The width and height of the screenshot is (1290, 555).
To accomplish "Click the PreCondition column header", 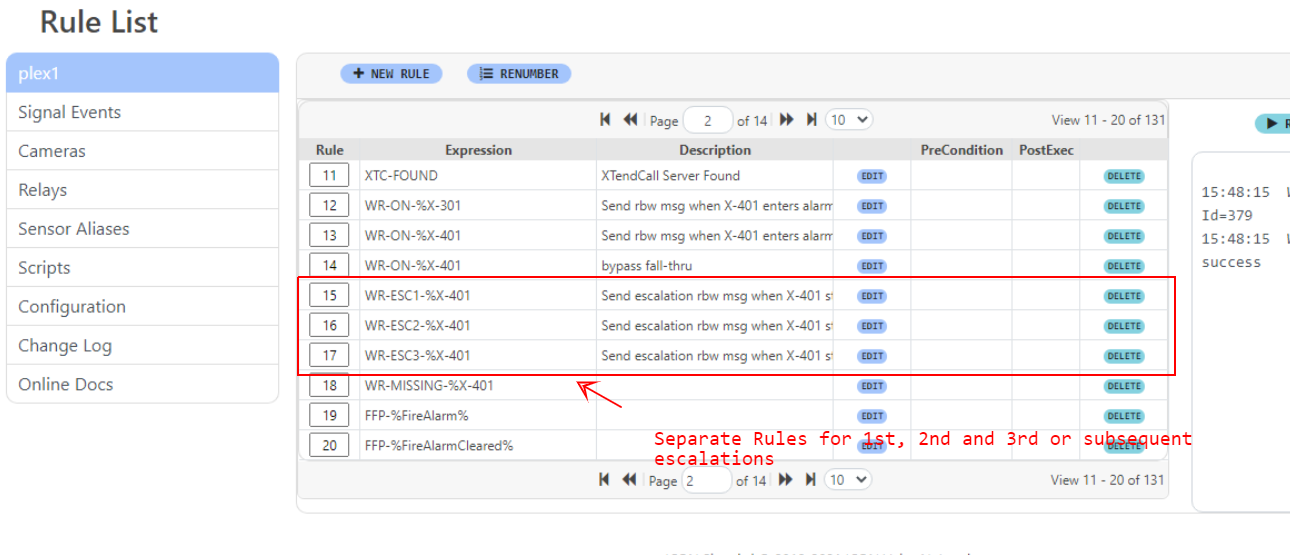I will 961,150.
